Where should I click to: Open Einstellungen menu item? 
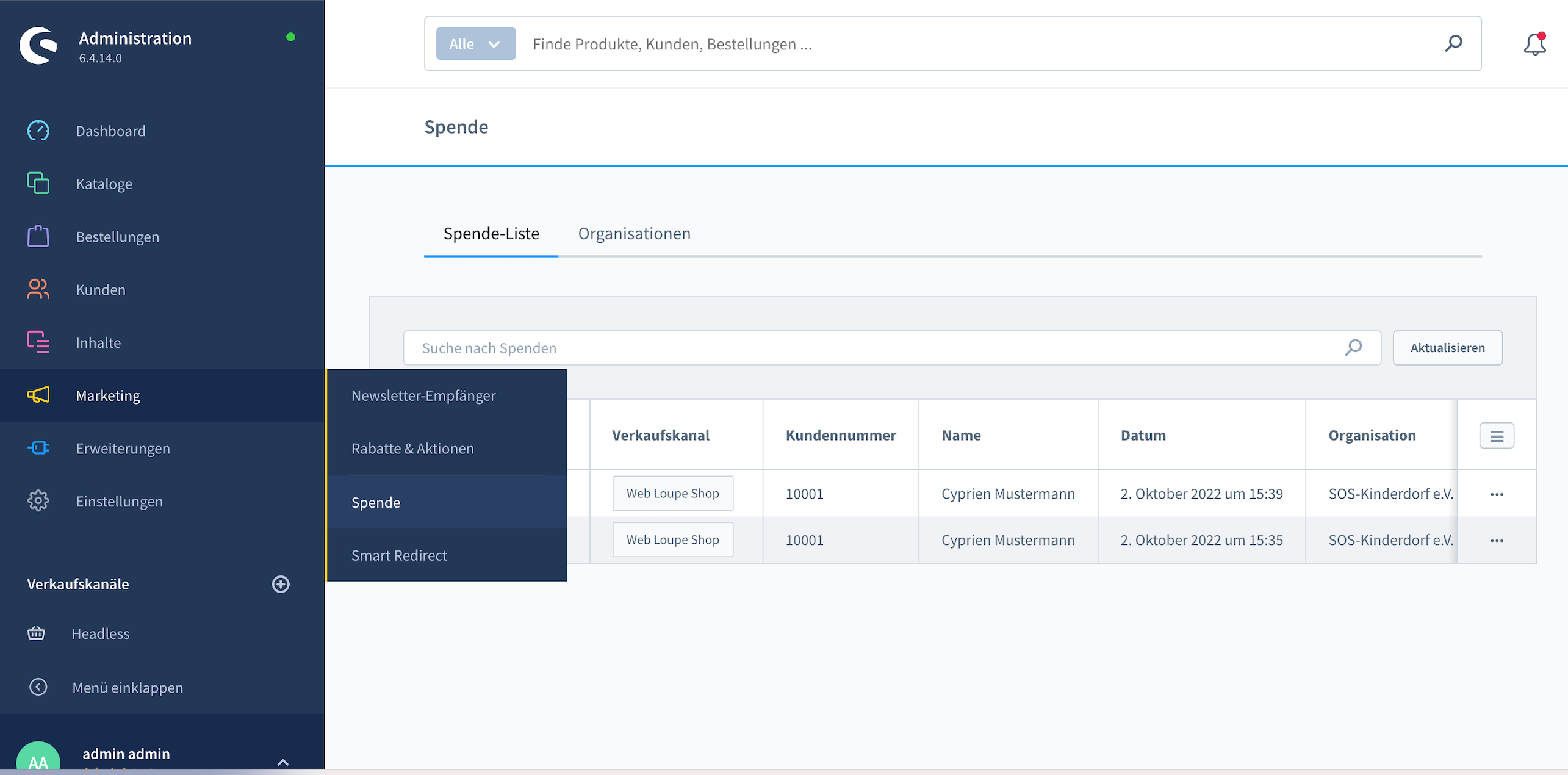coord(119,502)
